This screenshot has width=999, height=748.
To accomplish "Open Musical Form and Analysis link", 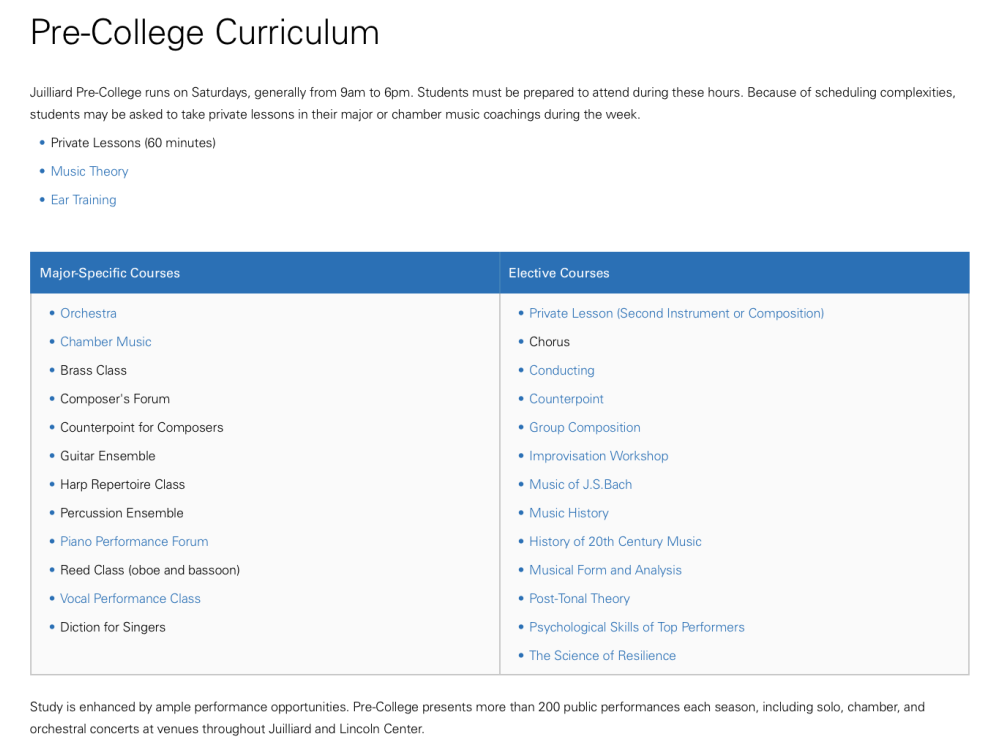I will click(x=605, y=570).
